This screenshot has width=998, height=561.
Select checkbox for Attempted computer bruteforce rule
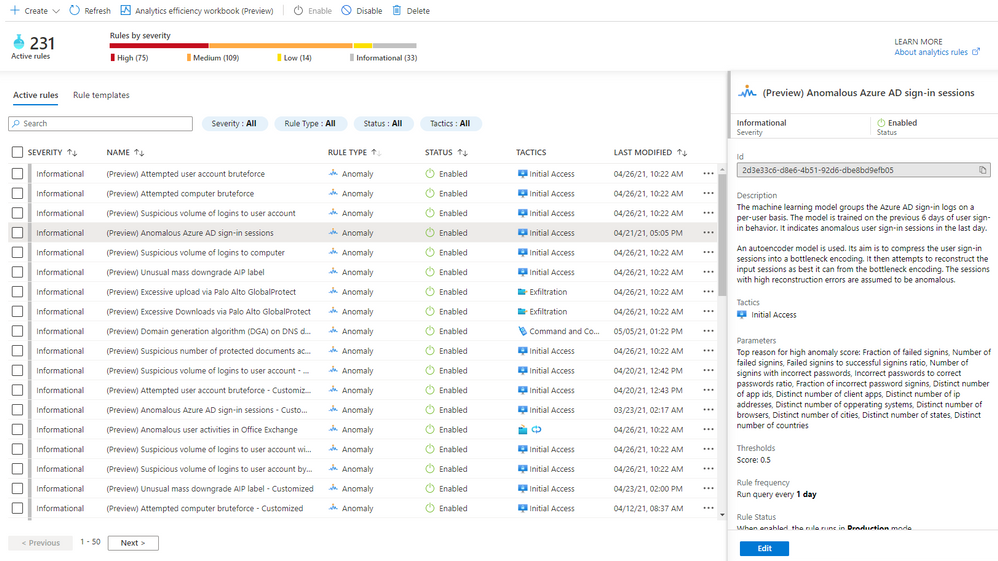tap(17, 194)
